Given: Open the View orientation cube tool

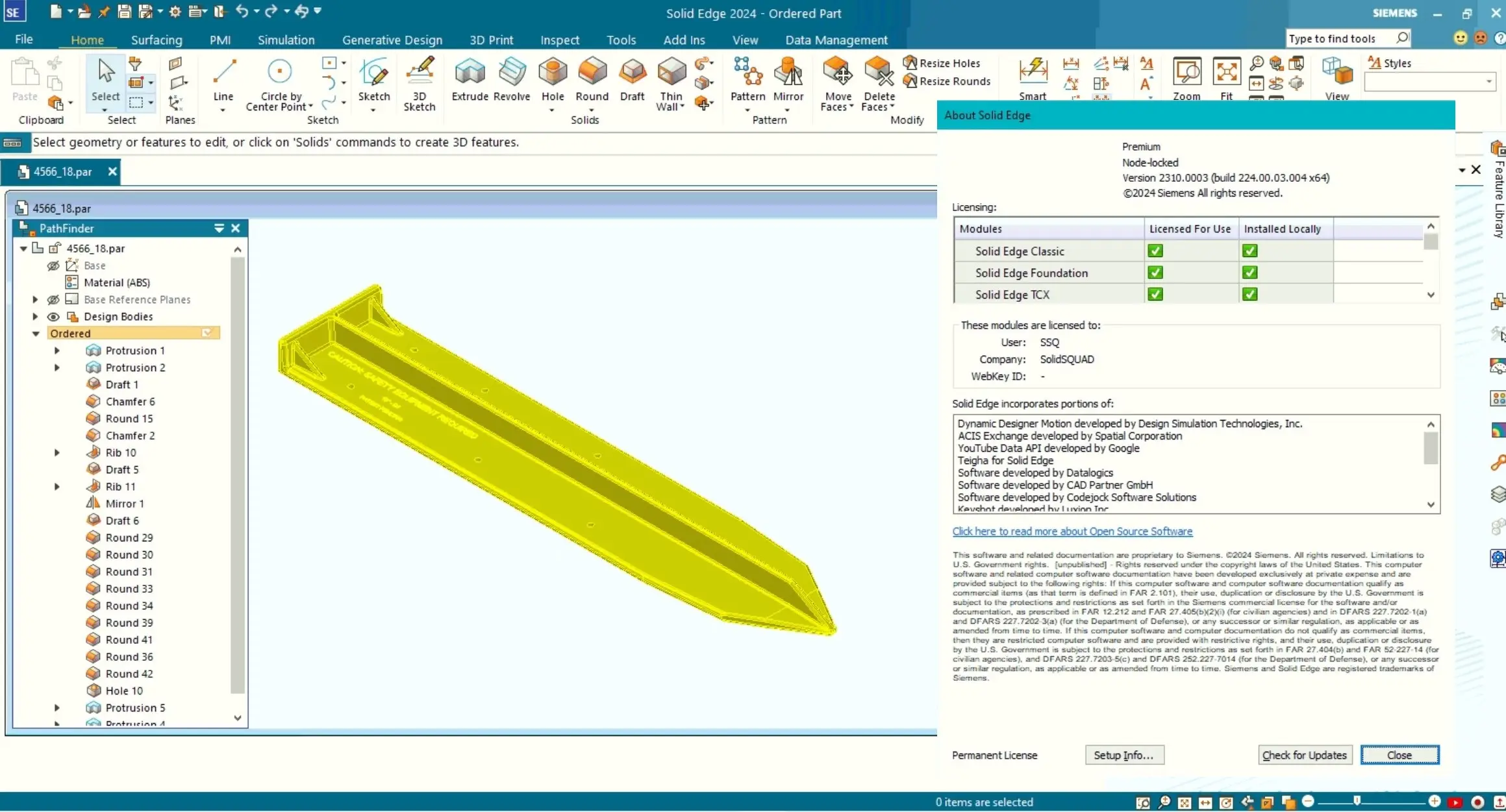Looking at the screenshot, I should pyautogui.click(x=1337, y=79).
